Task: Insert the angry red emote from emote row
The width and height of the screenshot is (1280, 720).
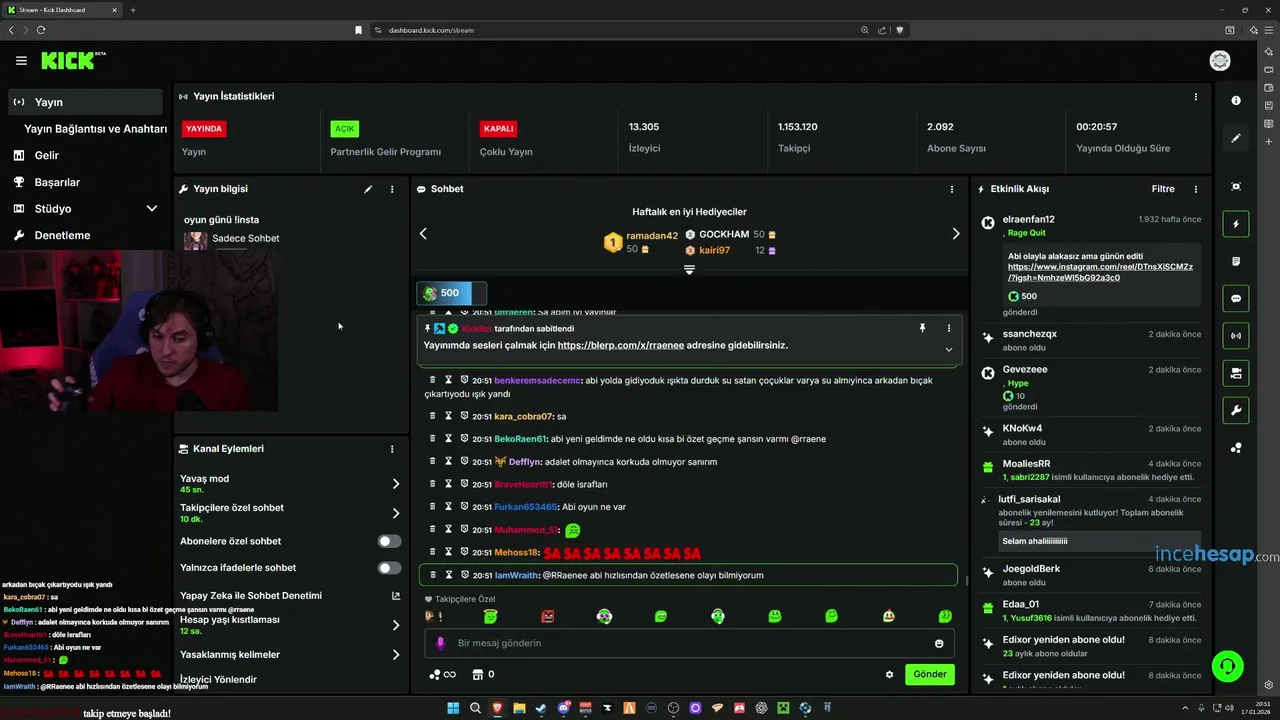Action: [547, 617]
